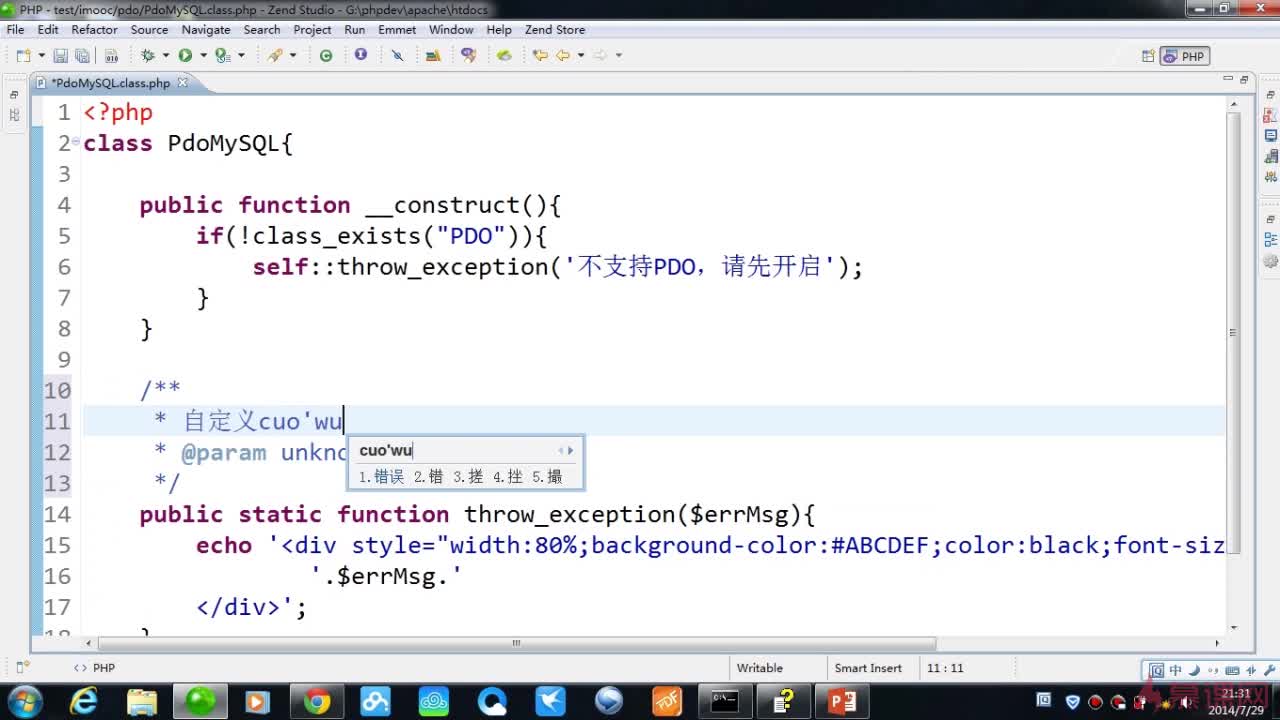Click the green Run icon

185,56
